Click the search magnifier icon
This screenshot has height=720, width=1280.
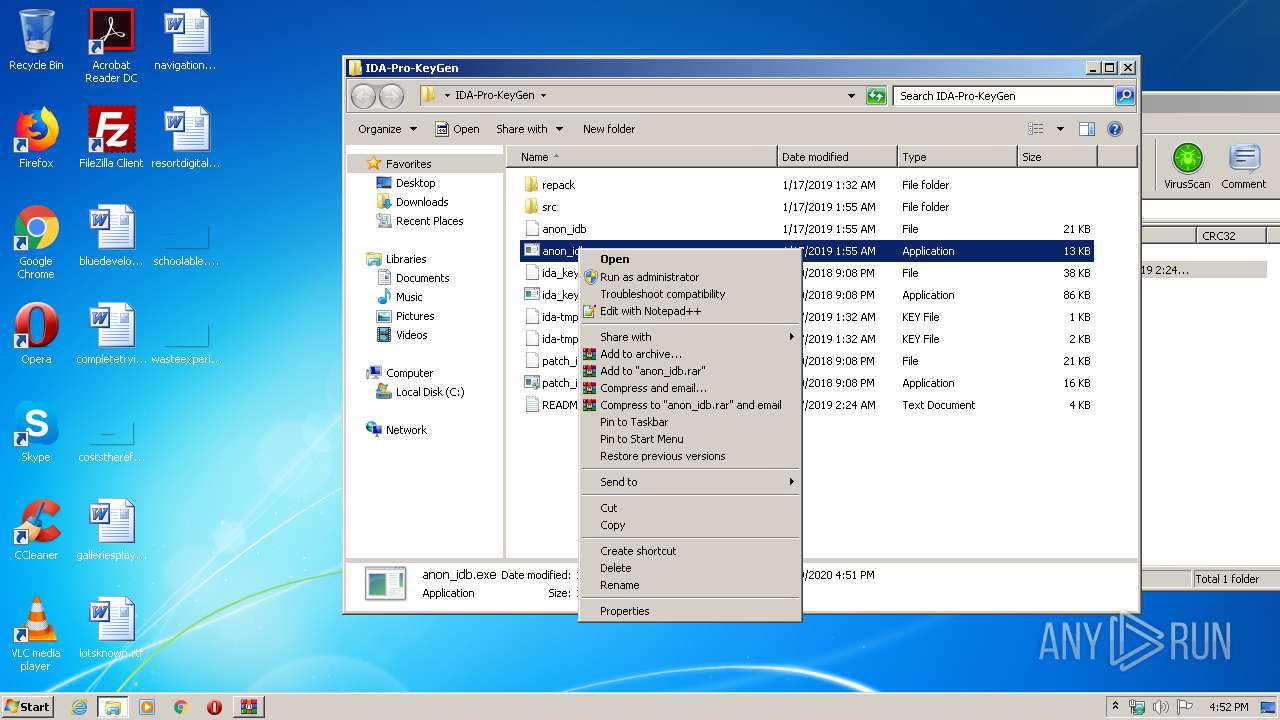pyautogui.click(x=1125, y=96)
